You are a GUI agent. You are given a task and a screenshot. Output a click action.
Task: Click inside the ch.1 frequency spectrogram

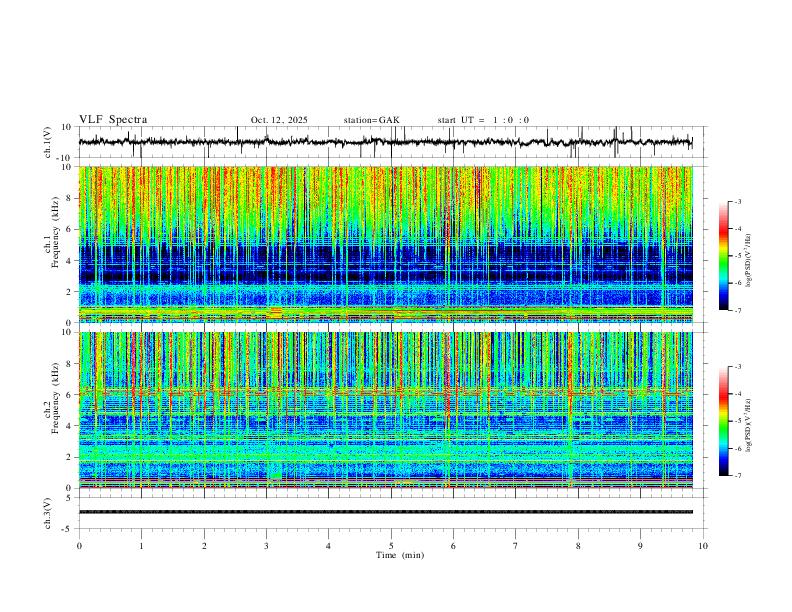[385, 244]
